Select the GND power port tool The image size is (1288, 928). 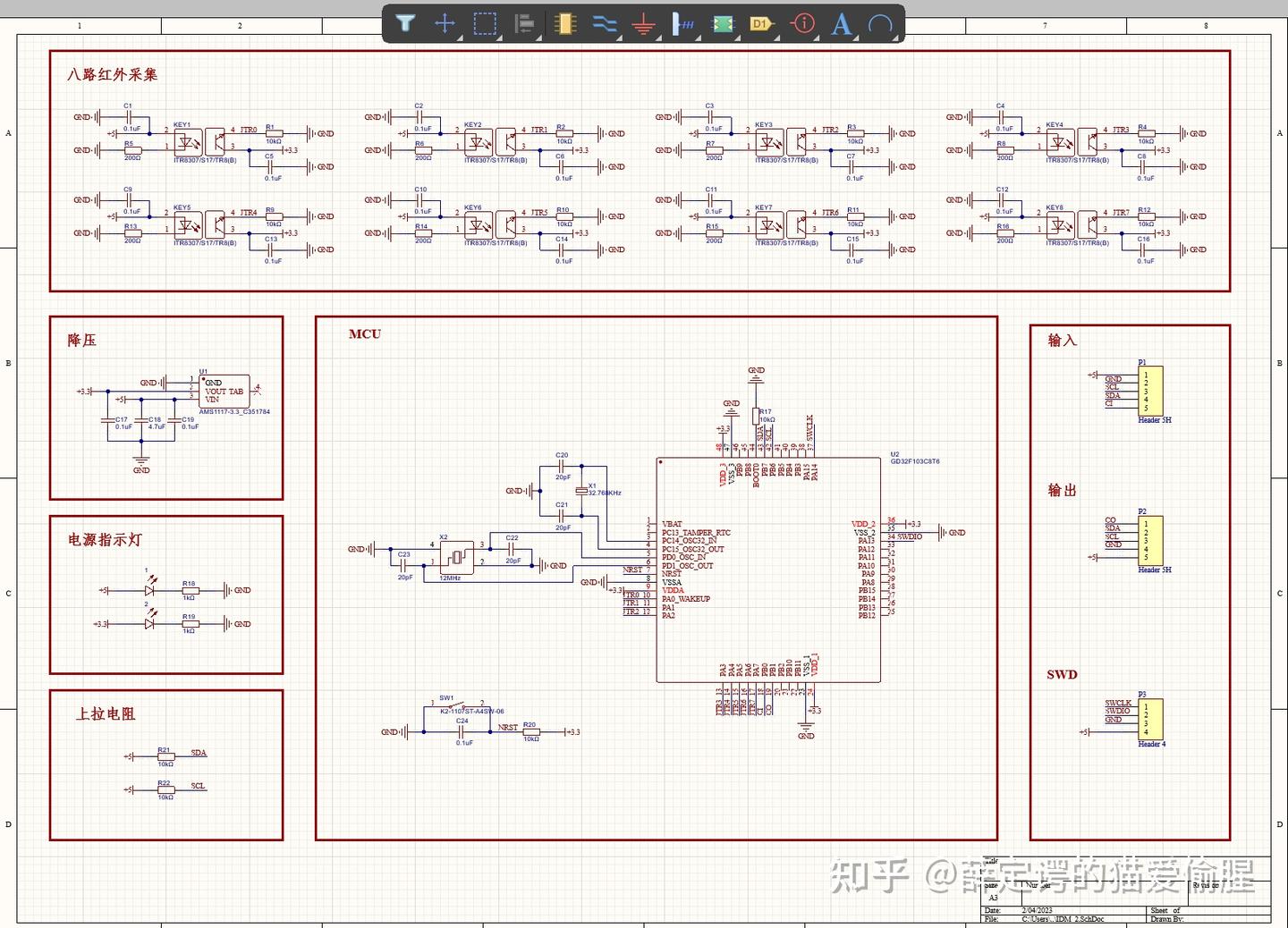644,23
